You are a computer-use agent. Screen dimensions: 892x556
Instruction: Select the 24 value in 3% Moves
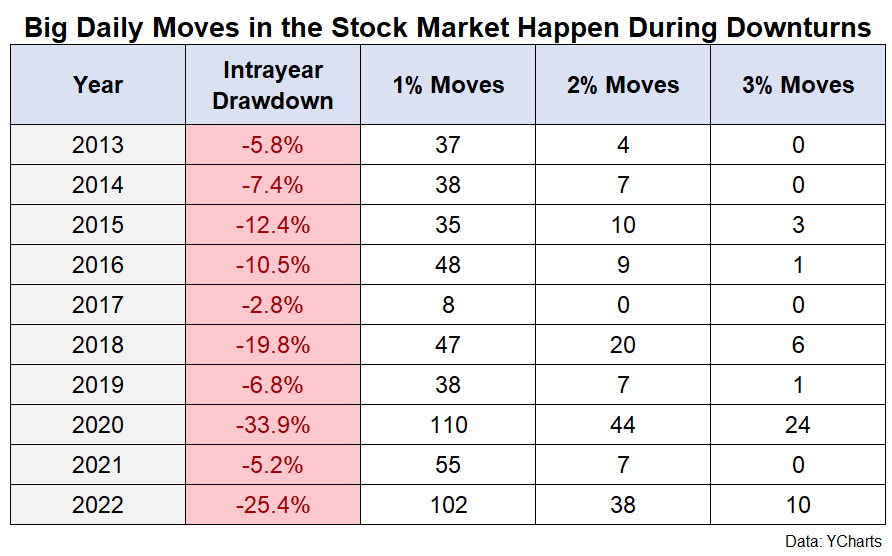click(x=798, y=425)
